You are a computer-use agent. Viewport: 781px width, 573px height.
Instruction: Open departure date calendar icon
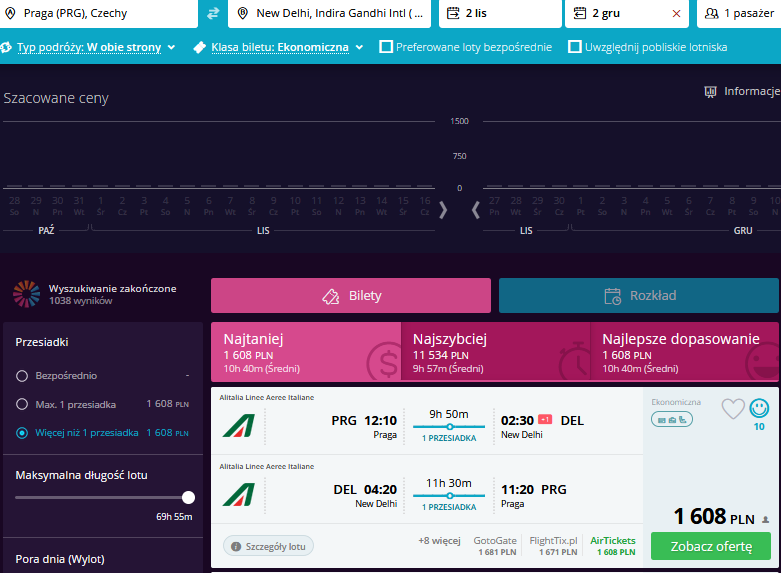click(x=453, y=13)
